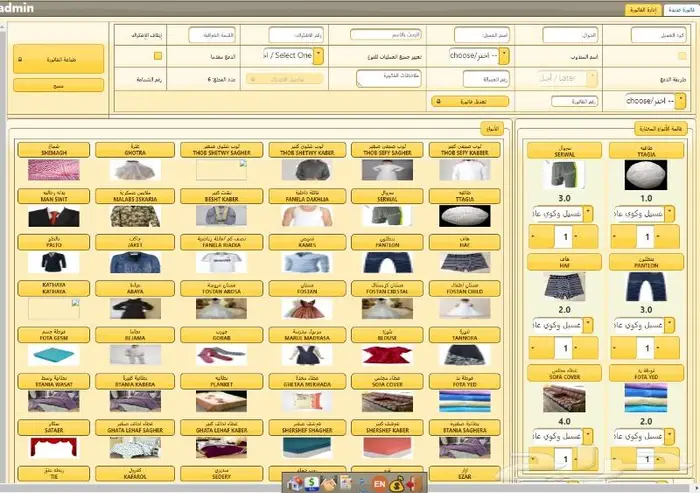This screenshot has height=493, width=700.
Task: Click the home icon in bottom dock
Action: [296, 482]
